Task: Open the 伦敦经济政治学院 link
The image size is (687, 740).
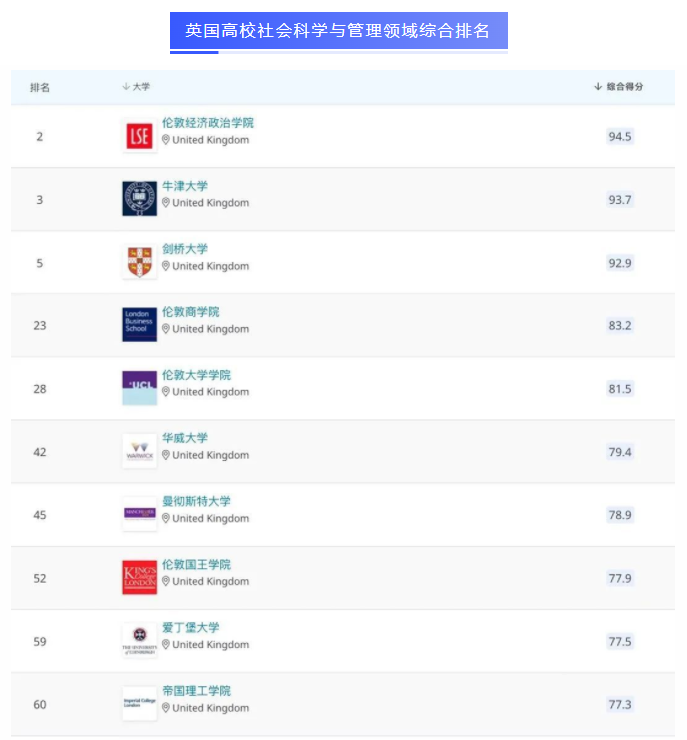Action: (208, 123)
